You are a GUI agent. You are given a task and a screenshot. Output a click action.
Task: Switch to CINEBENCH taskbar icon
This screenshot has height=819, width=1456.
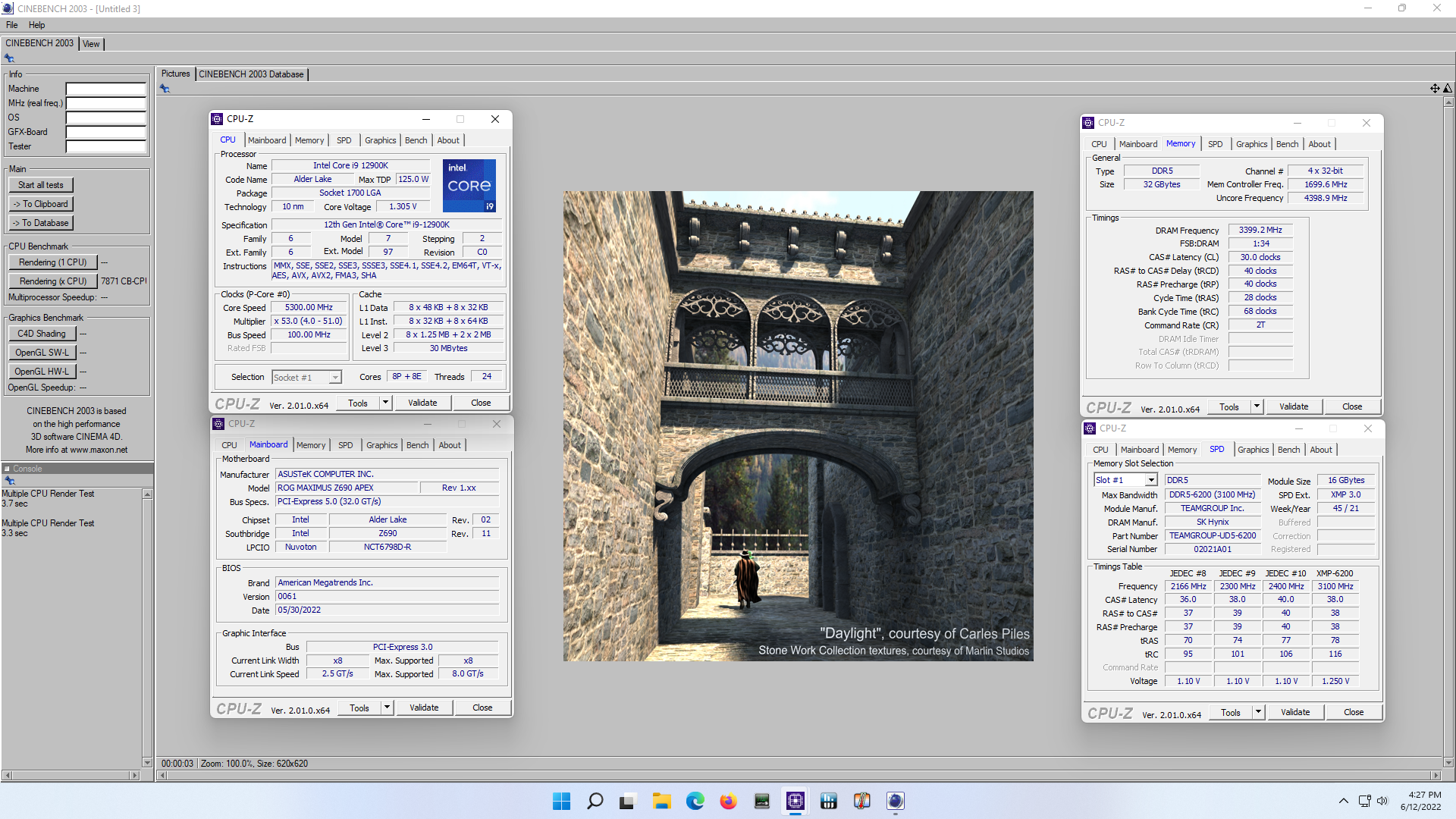tap(896, 801)
